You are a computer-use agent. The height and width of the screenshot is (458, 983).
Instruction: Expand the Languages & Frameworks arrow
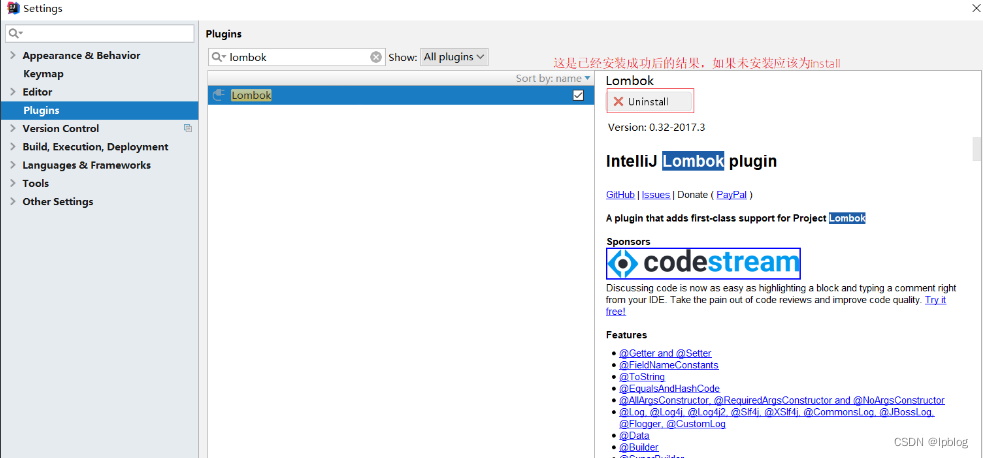point(13,165)
